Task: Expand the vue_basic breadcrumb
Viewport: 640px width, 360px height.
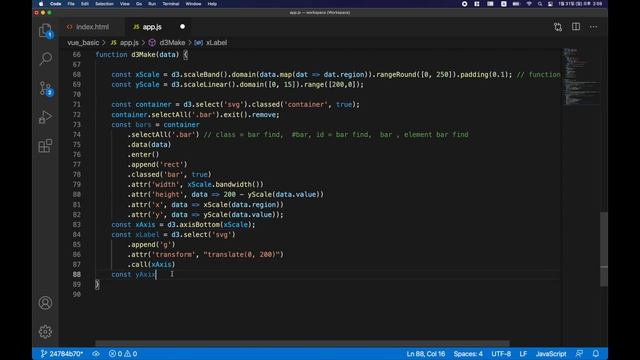Action: pos(83,42)
